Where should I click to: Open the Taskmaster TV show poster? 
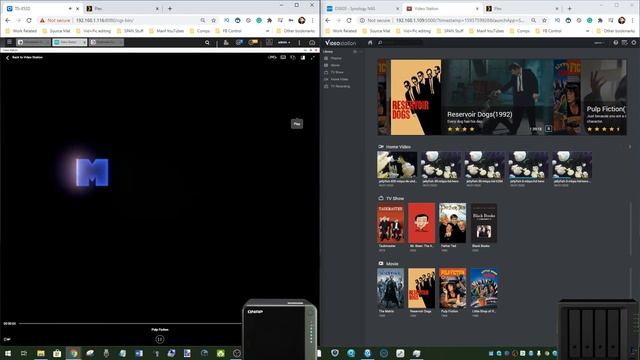391,223
